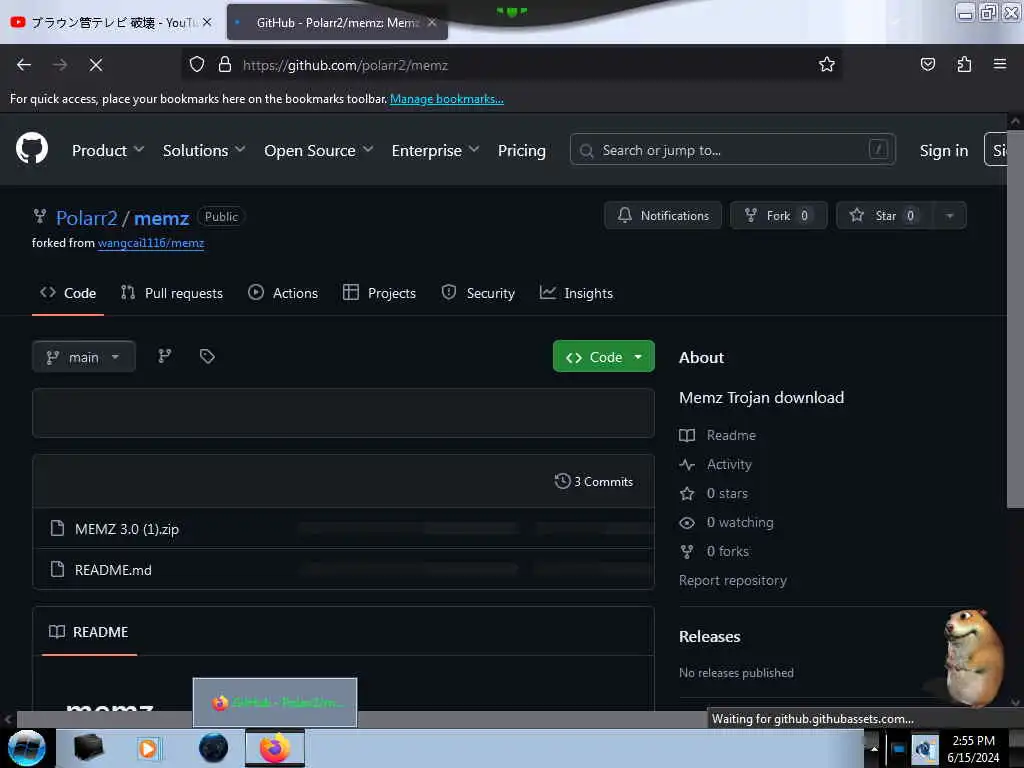This screenshot has height=768, width=1024.
Task: Open the 0 forks link
Action: coord(728,551)
